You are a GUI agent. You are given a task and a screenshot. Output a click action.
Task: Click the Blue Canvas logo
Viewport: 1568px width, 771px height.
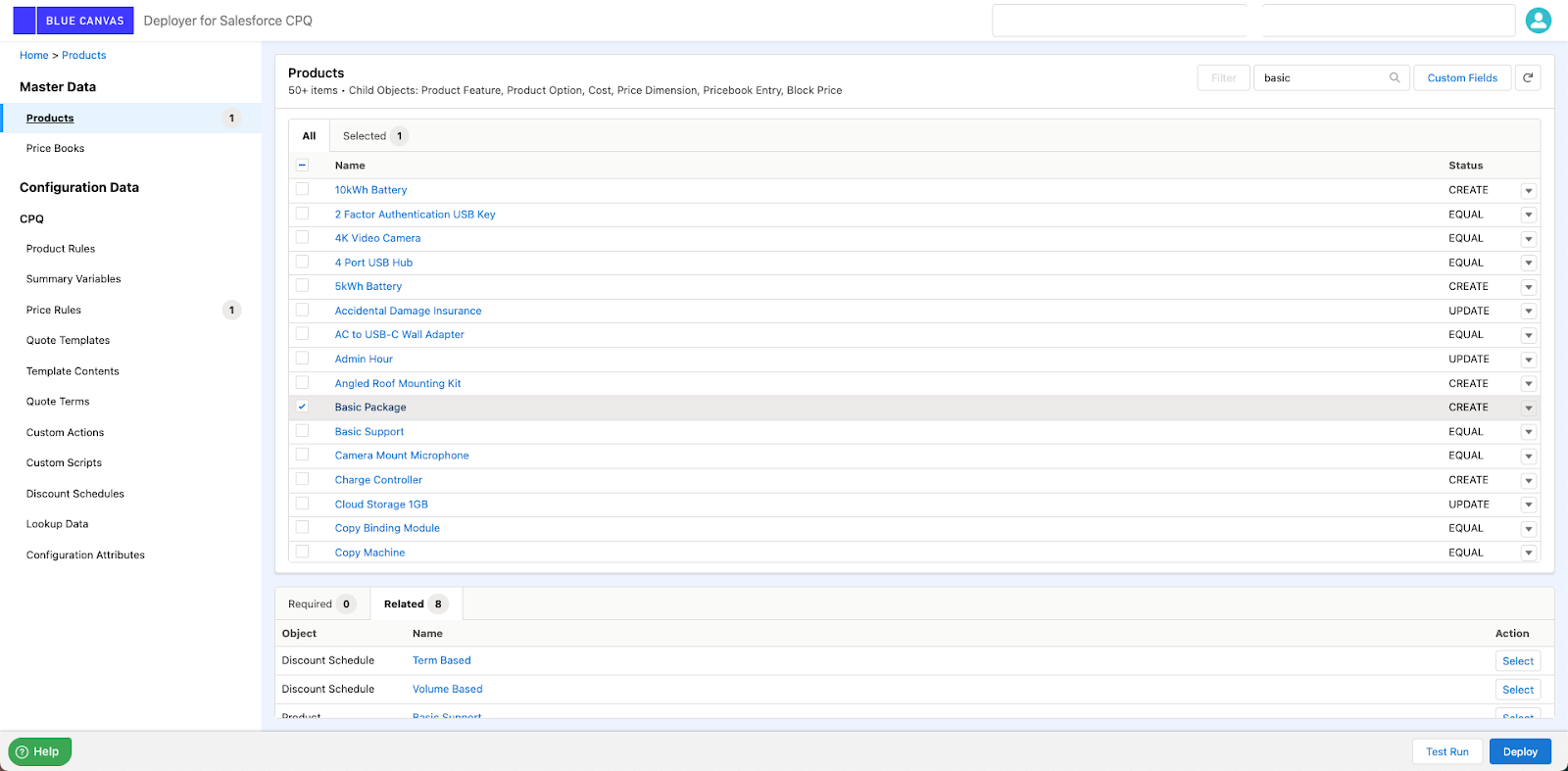pos(73,21)
